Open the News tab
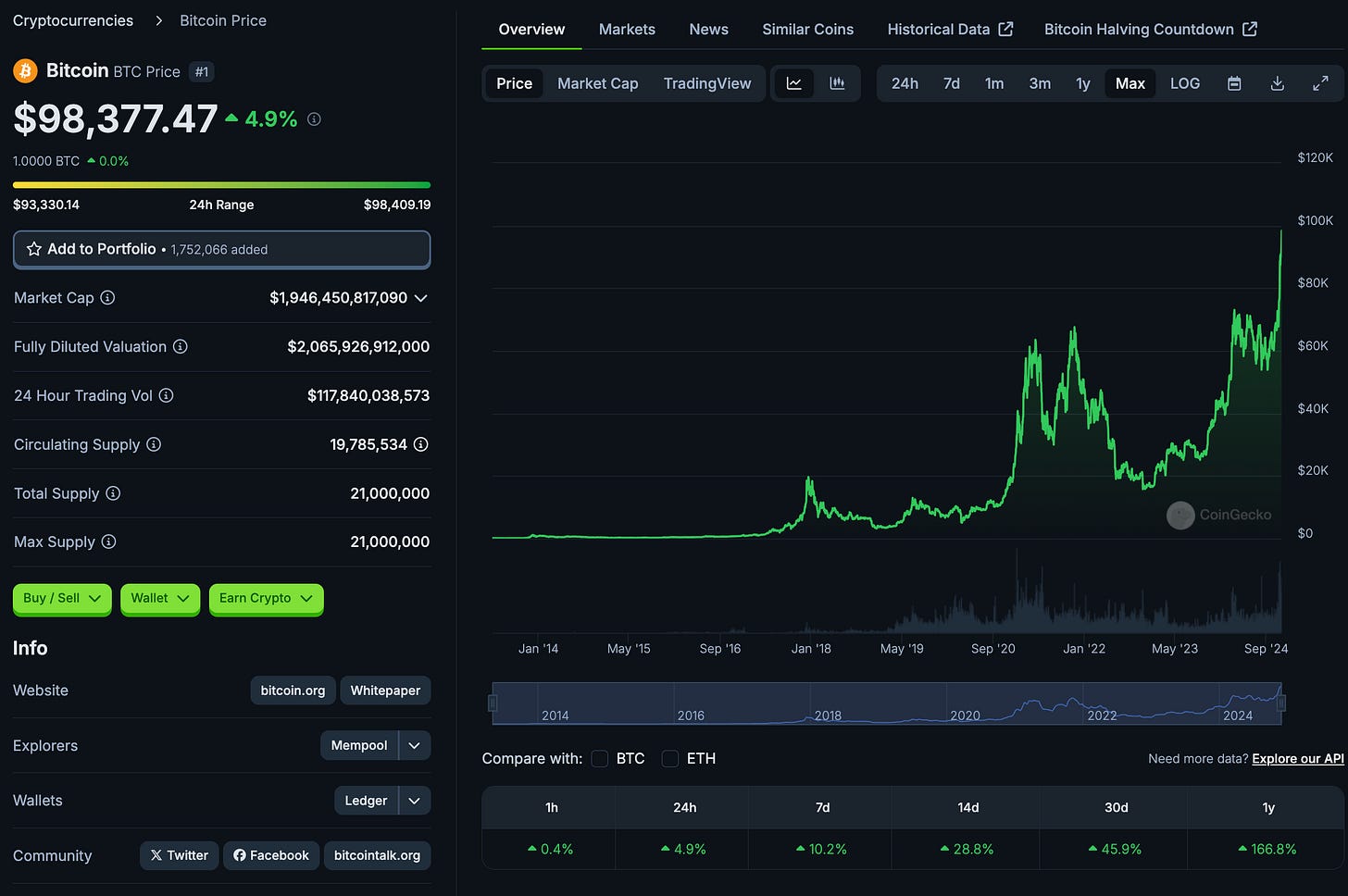The image size is (1348, 896). point(708,30)
